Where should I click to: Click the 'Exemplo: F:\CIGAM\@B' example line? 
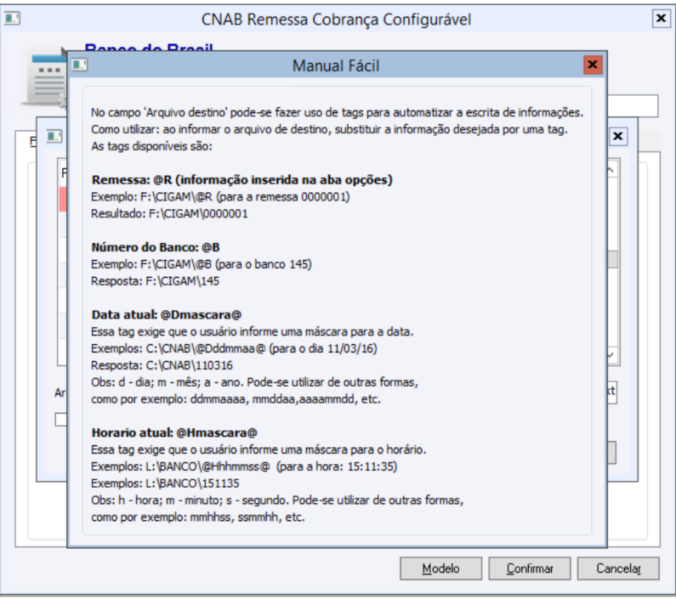(x=201, y=264)
